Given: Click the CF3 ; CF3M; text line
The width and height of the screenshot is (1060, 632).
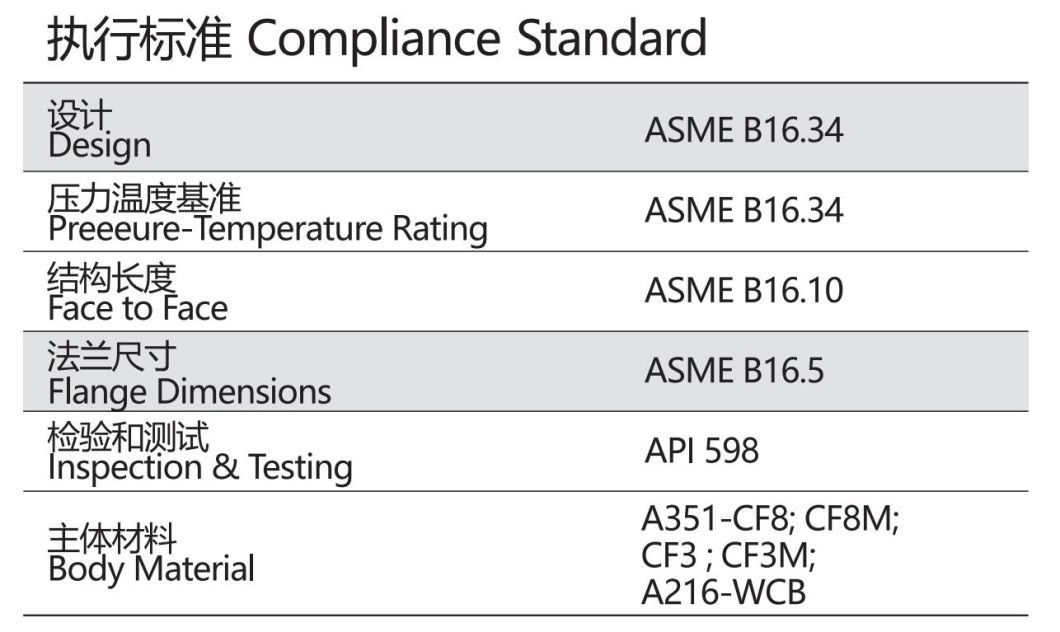Looking at the screenshot, I should tap(729, 556).
